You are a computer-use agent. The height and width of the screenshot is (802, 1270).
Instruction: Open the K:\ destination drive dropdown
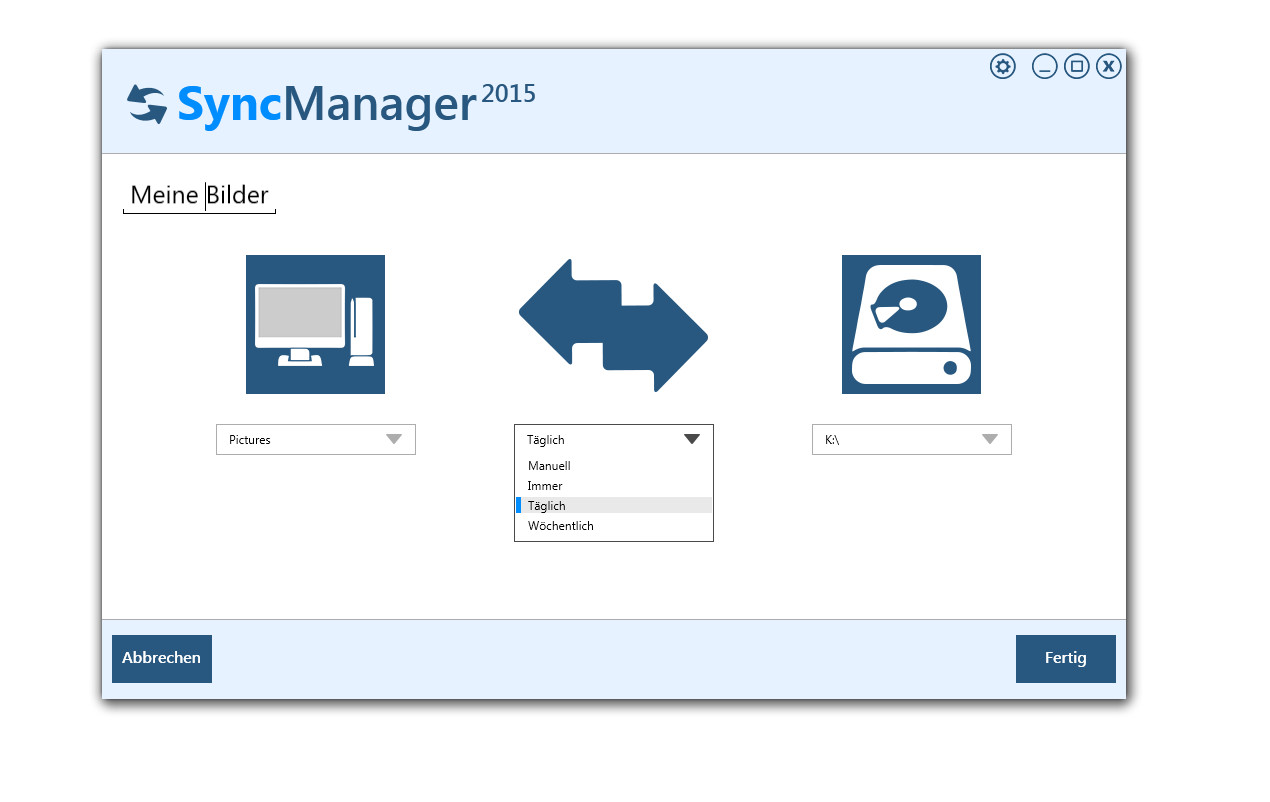click(912, 439)
